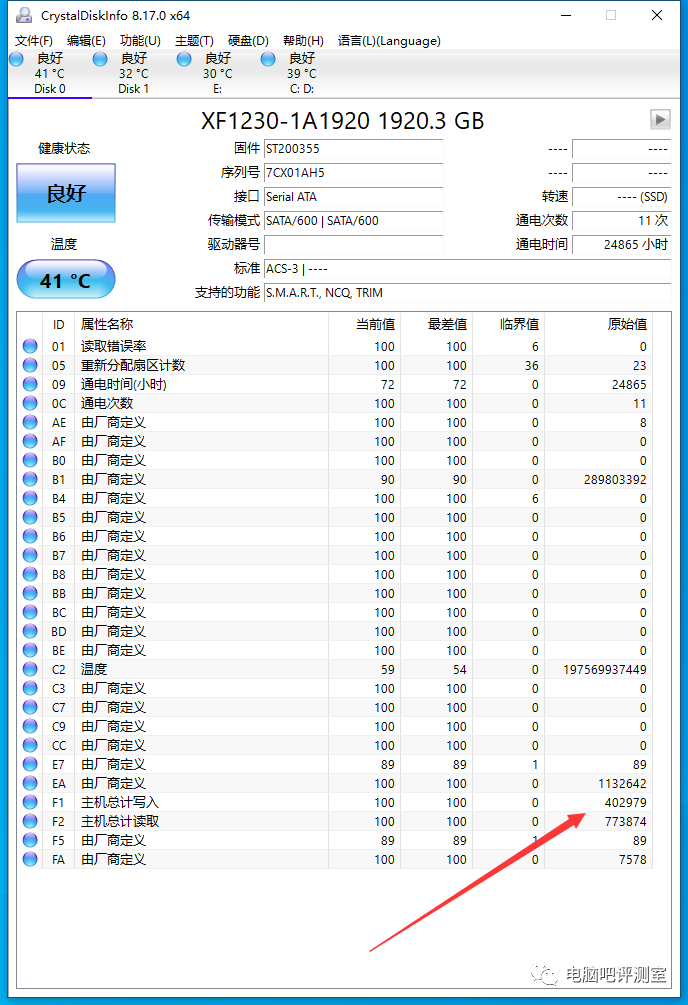Click status orb for attribute 05 row
Viewport: 688px width, 1005px height.
[x=30, y=365]
